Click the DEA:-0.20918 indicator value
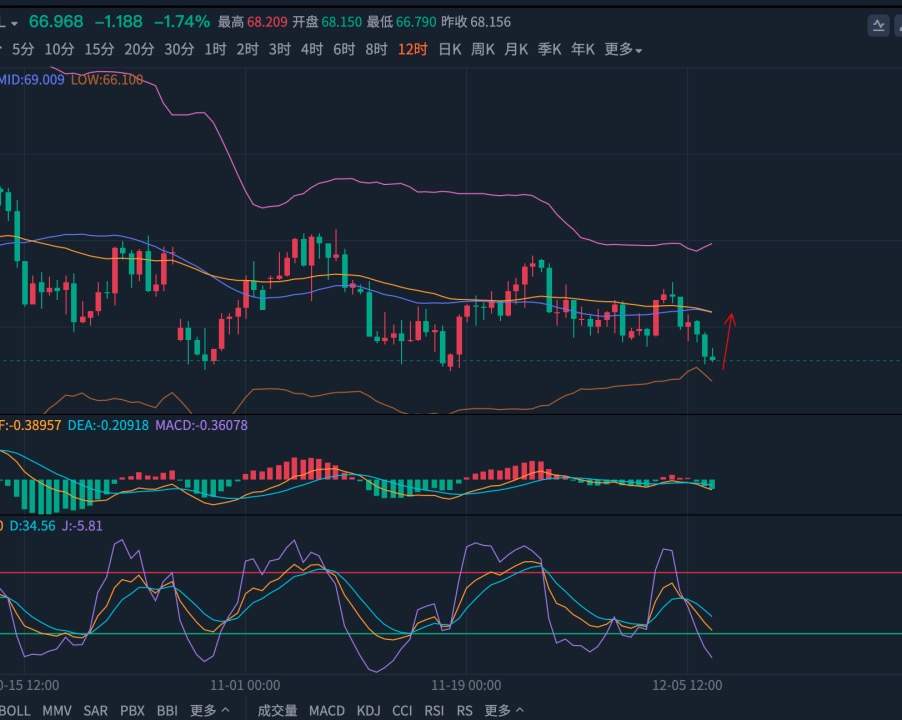The height and width of the screenshot is (720, 902). click(x=108, y=425)
